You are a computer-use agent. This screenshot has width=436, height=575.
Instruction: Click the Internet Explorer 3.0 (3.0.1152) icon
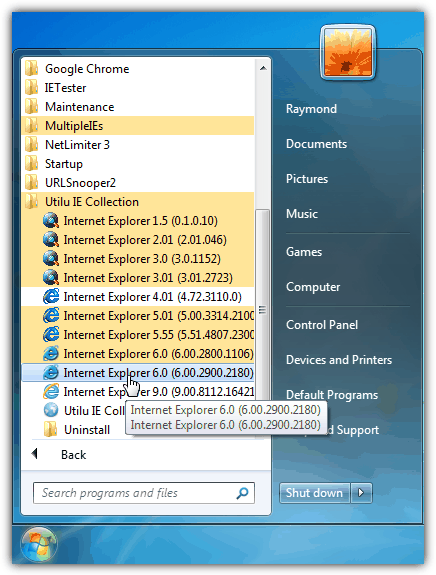point(51,259)
